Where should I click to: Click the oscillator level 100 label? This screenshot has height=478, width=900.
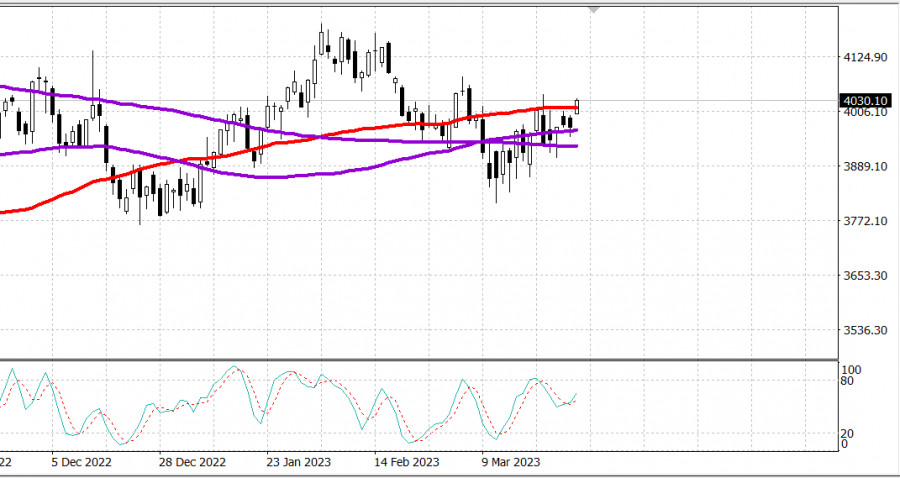tap(851, 370)
